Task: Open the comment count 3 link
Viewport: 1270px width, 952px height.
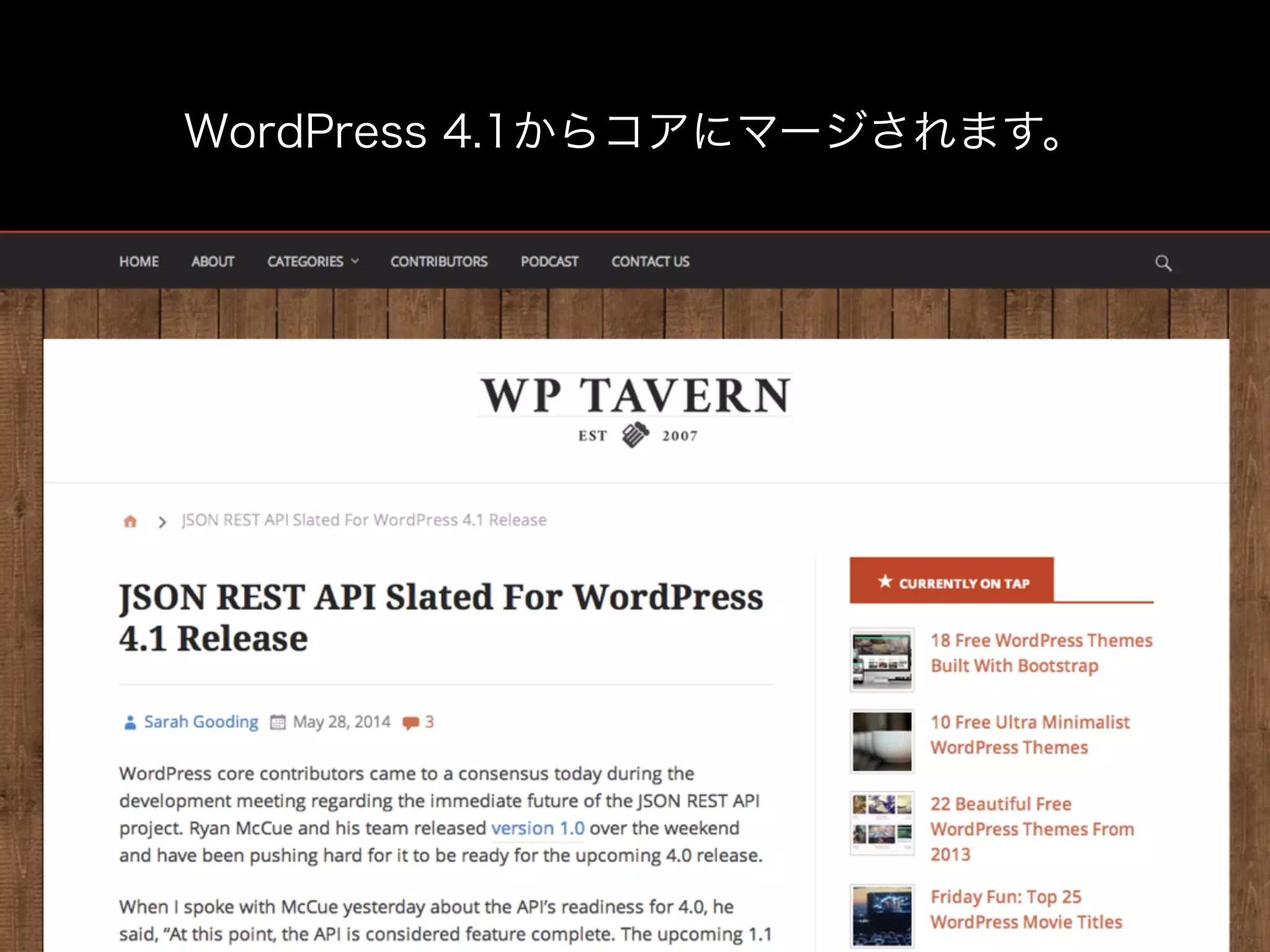Action: 429,722
